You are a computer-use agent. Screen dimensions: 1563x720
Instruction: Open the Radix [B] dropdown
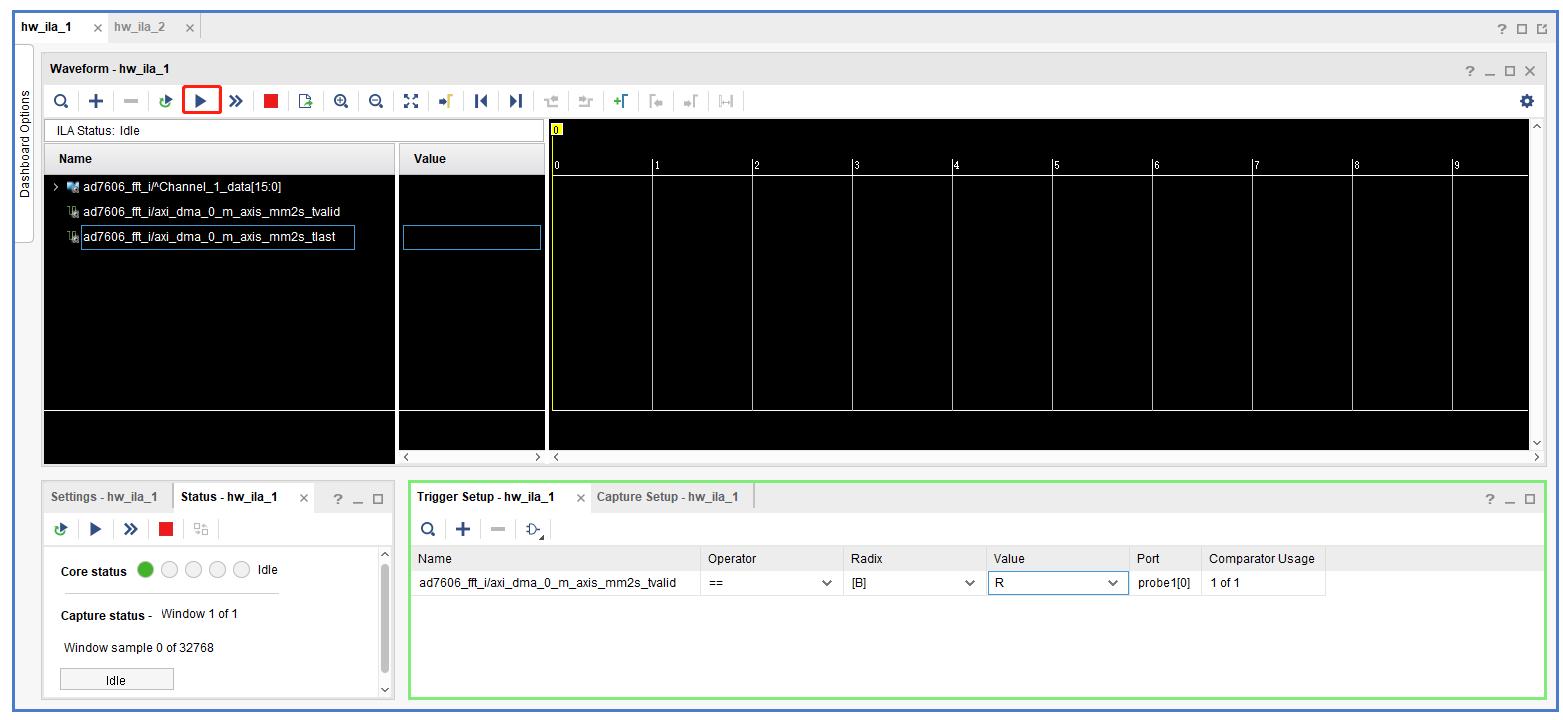pyautogui.click(x=969, y=583)
